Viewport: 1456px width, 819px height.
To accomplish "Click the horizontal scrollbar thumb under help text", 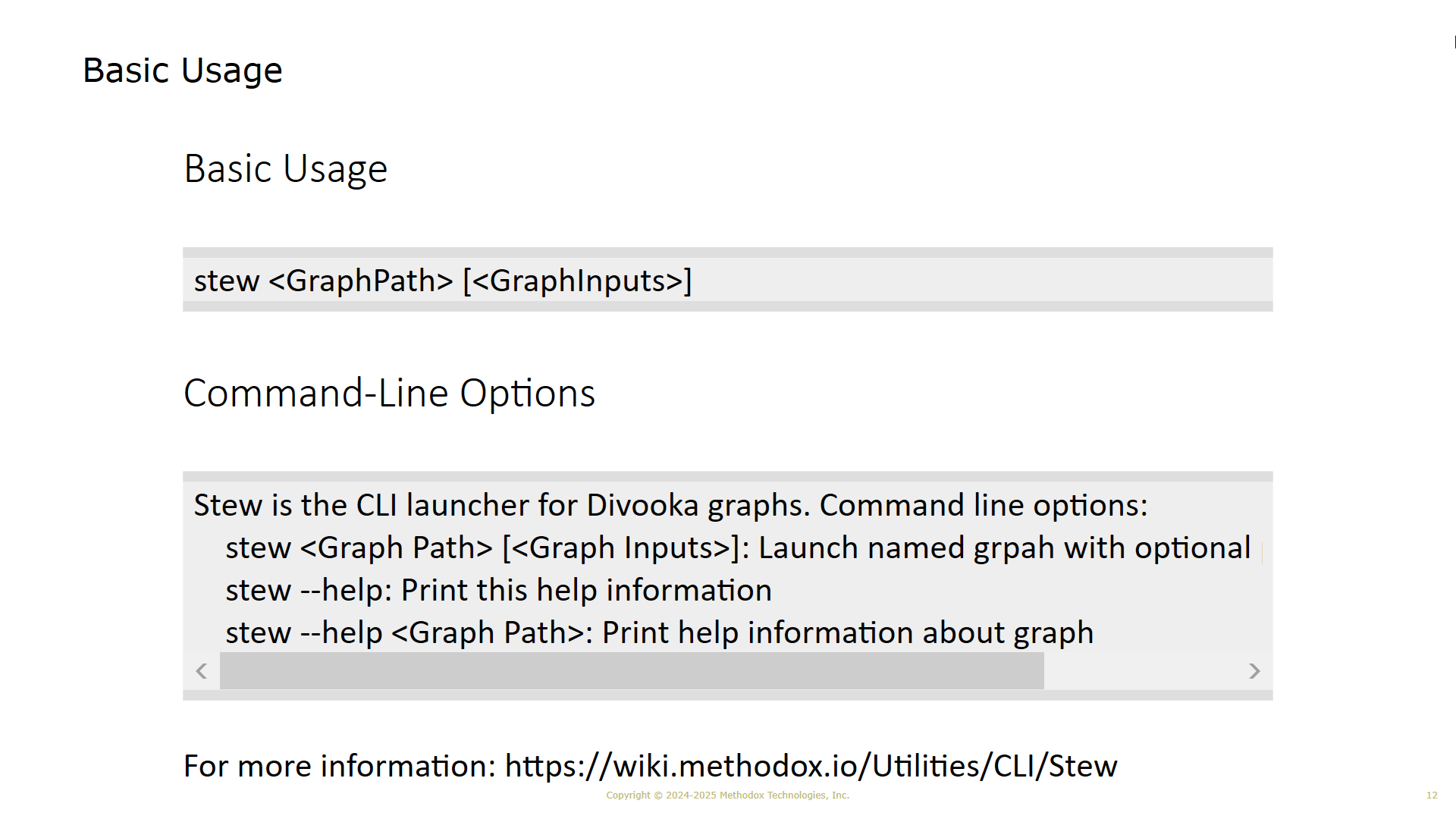I will (632, 671).
